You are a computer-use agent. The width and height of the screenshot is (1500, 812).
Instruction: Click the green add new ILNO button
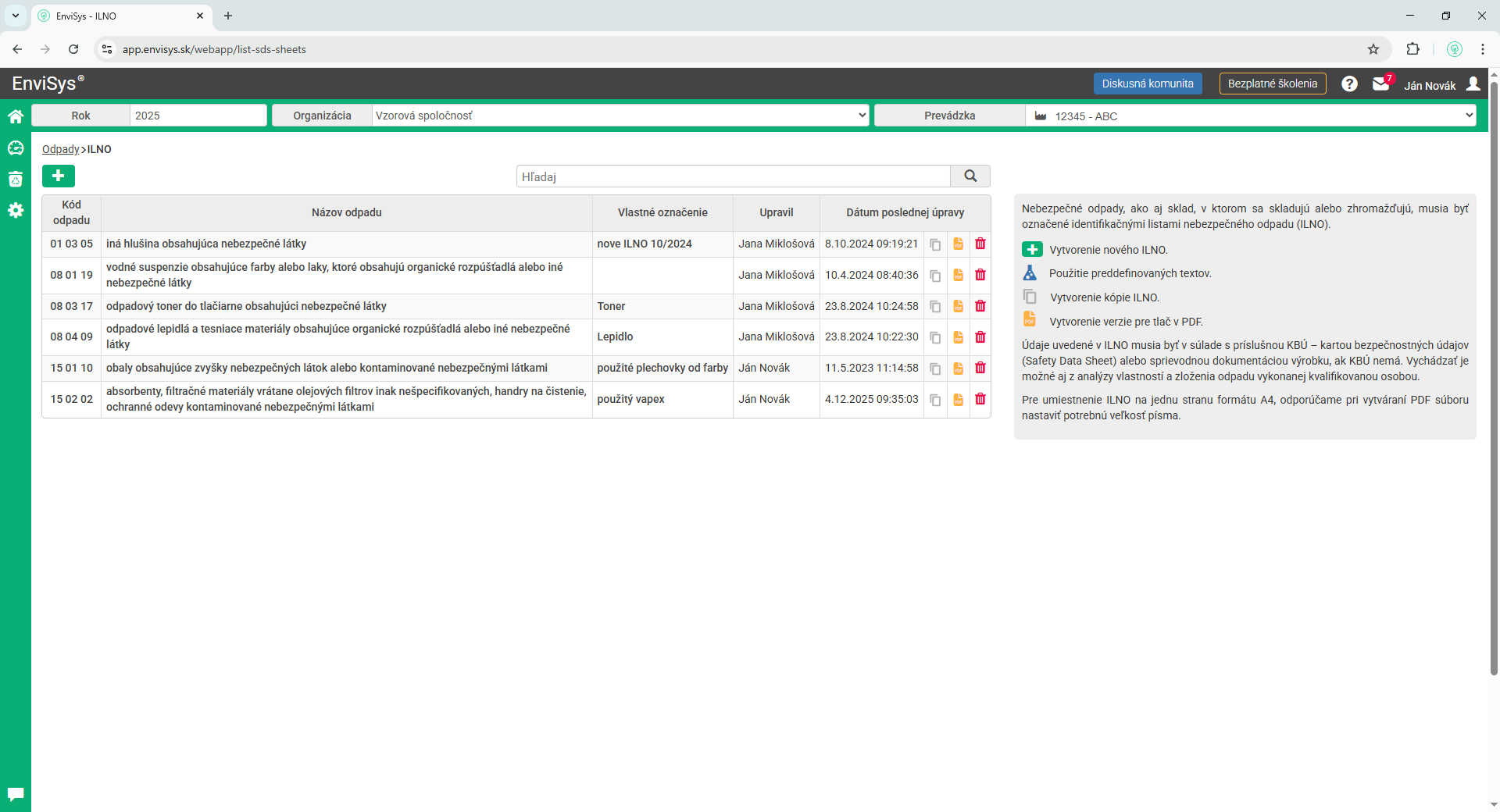(x=59, y=176)
